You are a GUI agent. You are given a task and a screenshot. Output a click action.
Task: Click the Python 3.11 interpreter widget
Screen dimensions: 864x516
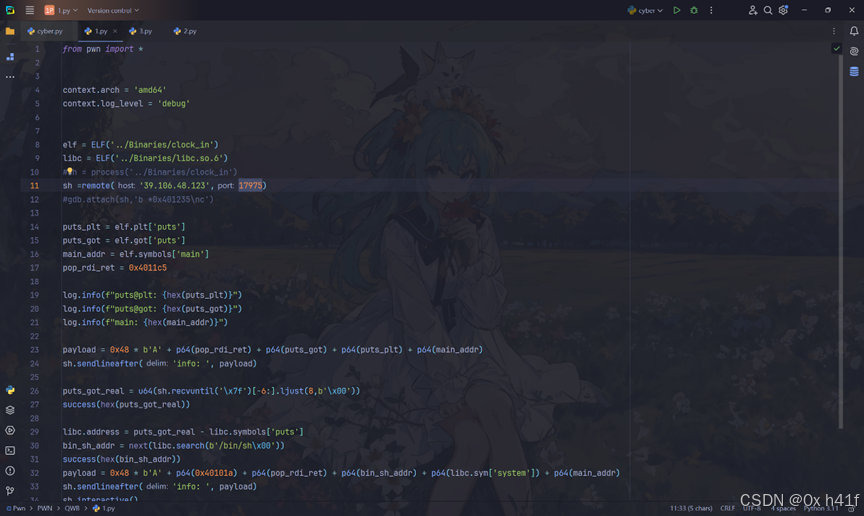[821, 508]
